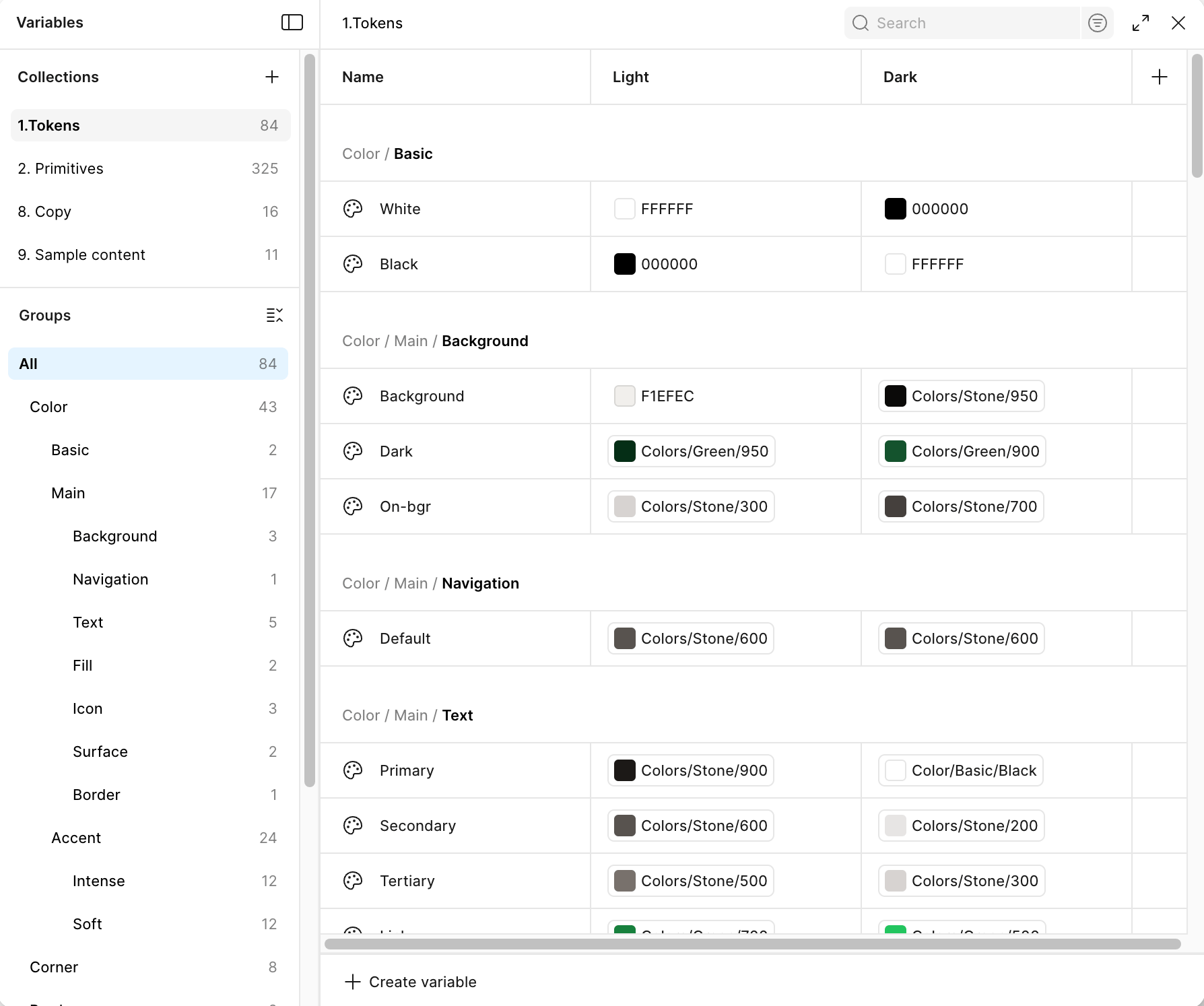Click the horizontal scrollbar under the table
The width and height of the screenshot is (1204, 1006).
(753, 944)
